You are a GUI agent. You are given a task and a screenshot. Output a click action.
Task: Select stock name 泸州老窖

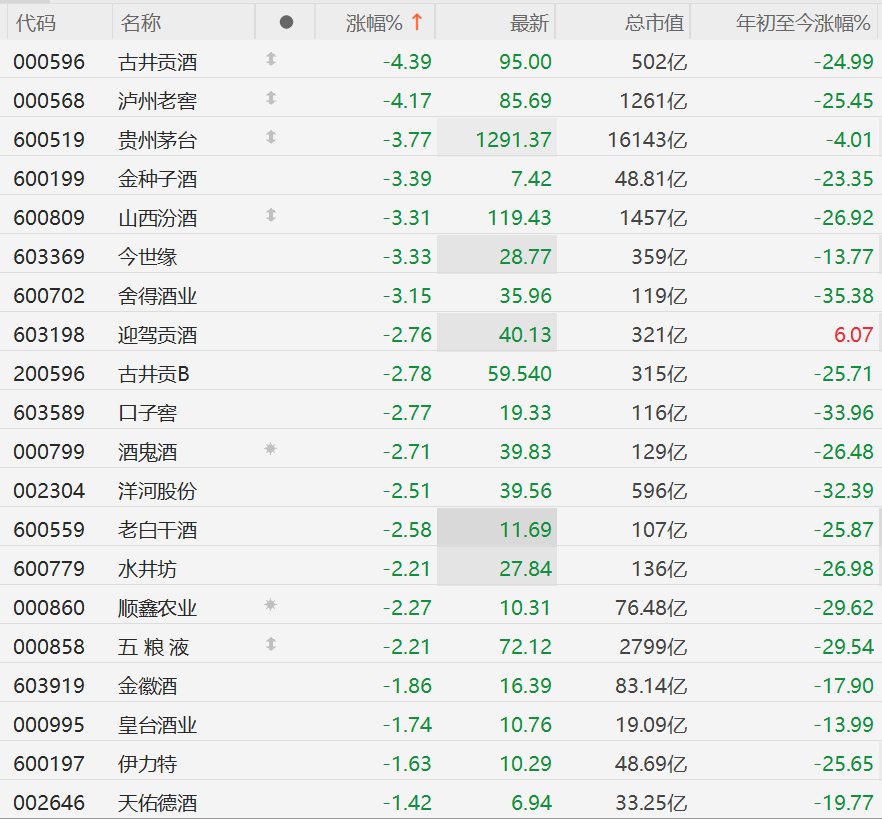158,101
